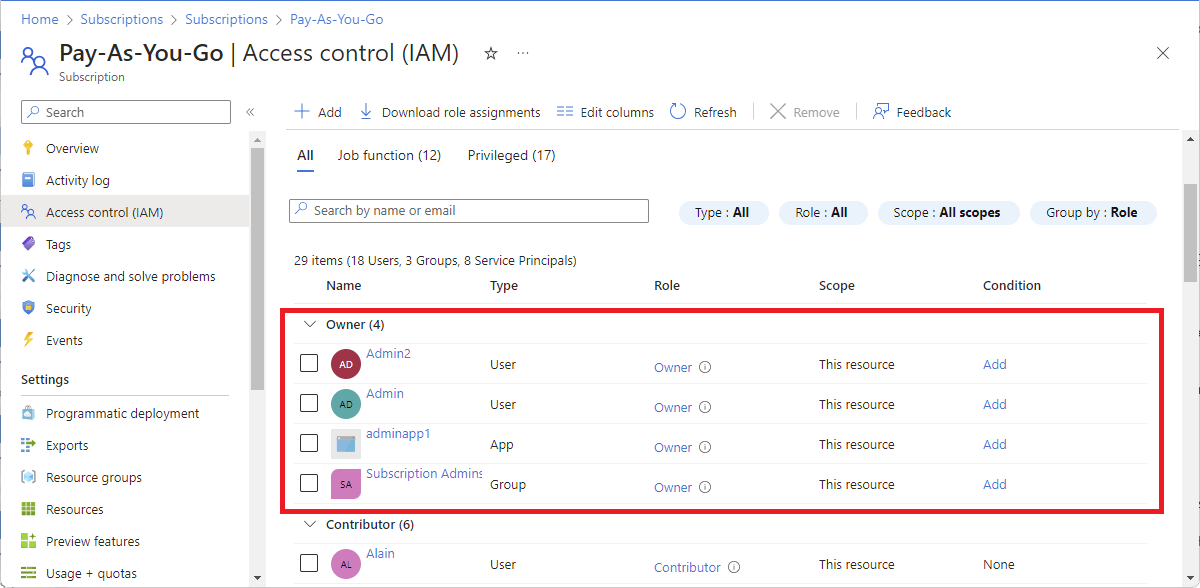Switch to the Privileged (17) tab

click(x=511, y=155)
